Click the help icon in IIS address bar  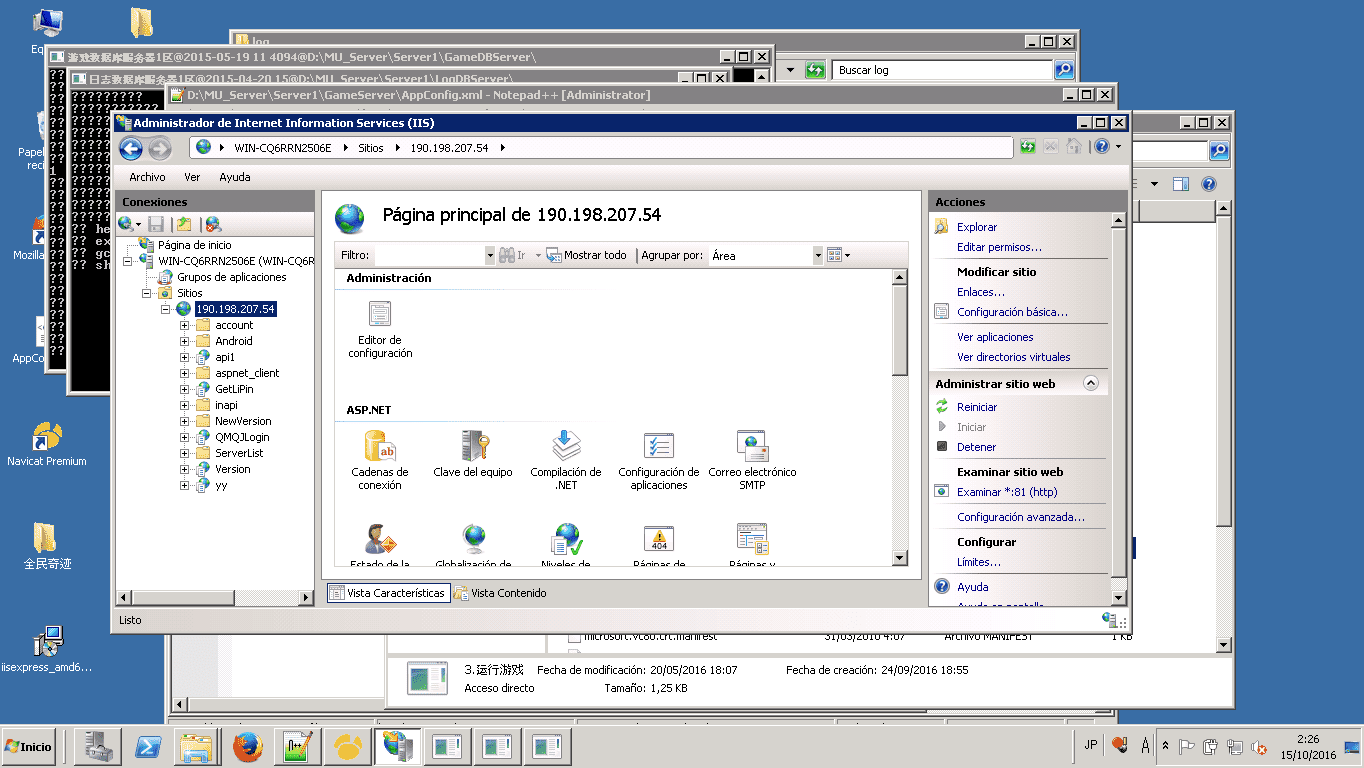tap(1101, 147)
